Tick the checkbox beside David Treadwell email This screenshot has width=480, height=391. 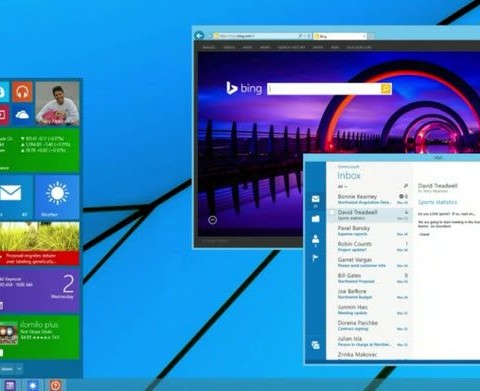pyautogui.click(x=332, y=212)
